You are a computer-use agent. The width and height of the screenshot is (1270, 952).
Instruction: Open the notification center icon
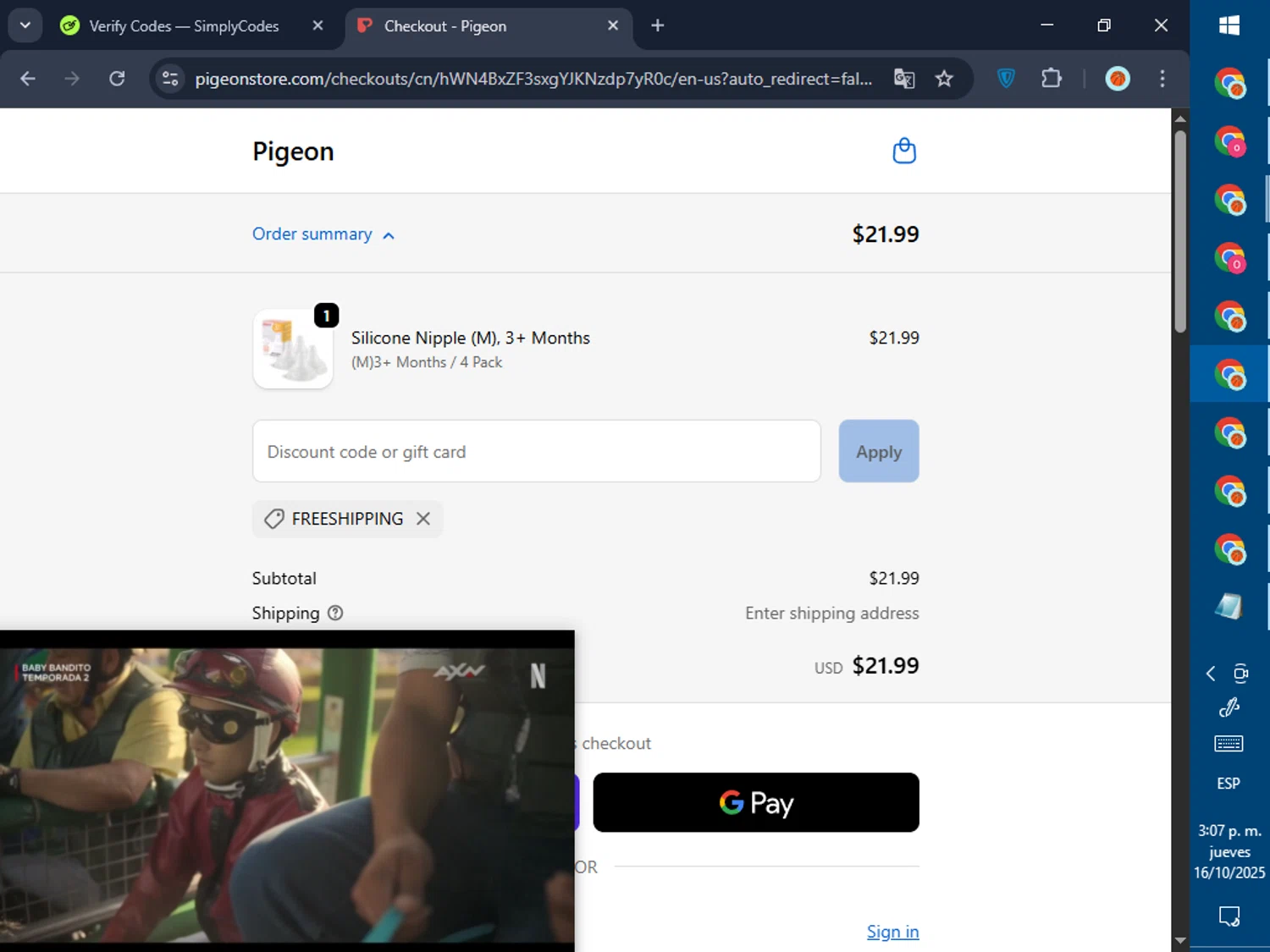point(1229,916)
